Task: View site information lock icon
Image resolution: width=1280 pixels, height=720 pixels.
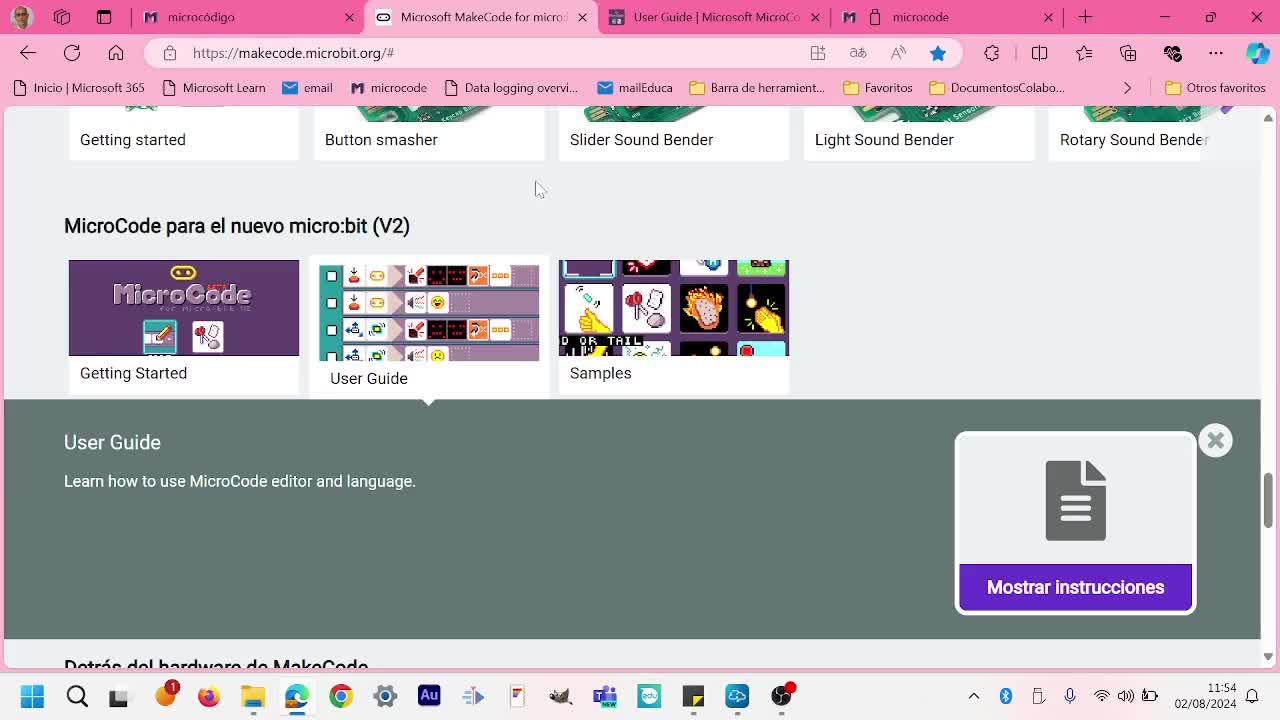Action: [170, 53]
